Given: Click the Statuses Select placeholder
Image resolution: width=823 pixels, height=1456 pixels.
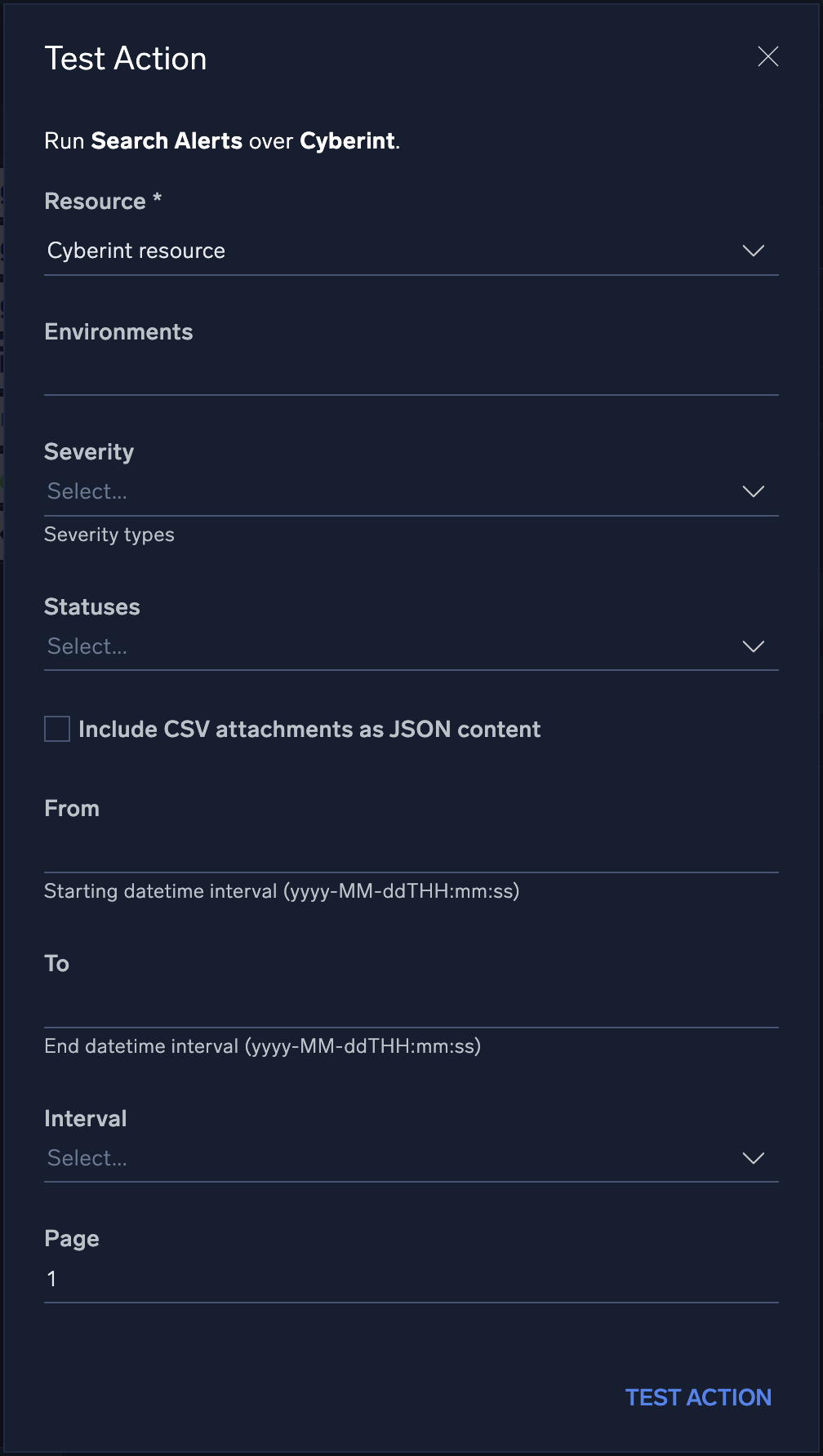Looking at the screenshot, I should click(x=87, y=646).
